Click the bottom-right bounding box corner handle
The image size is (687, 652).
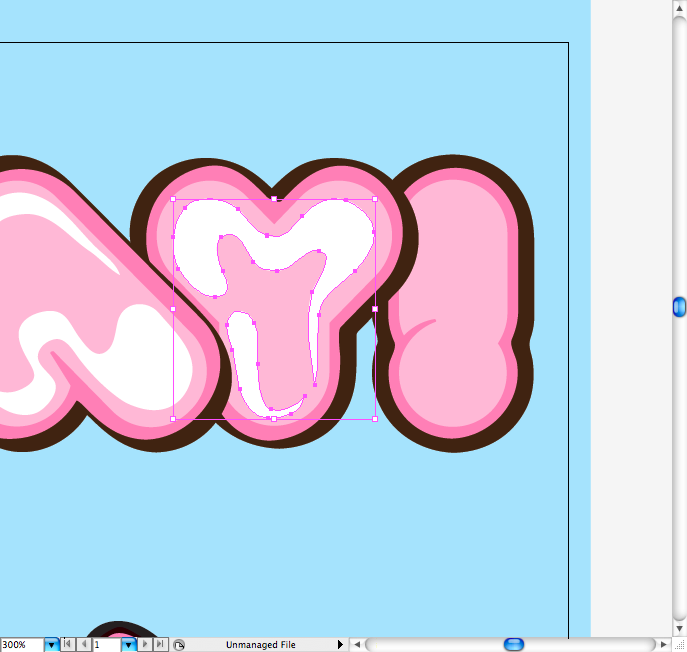point(375,419)
